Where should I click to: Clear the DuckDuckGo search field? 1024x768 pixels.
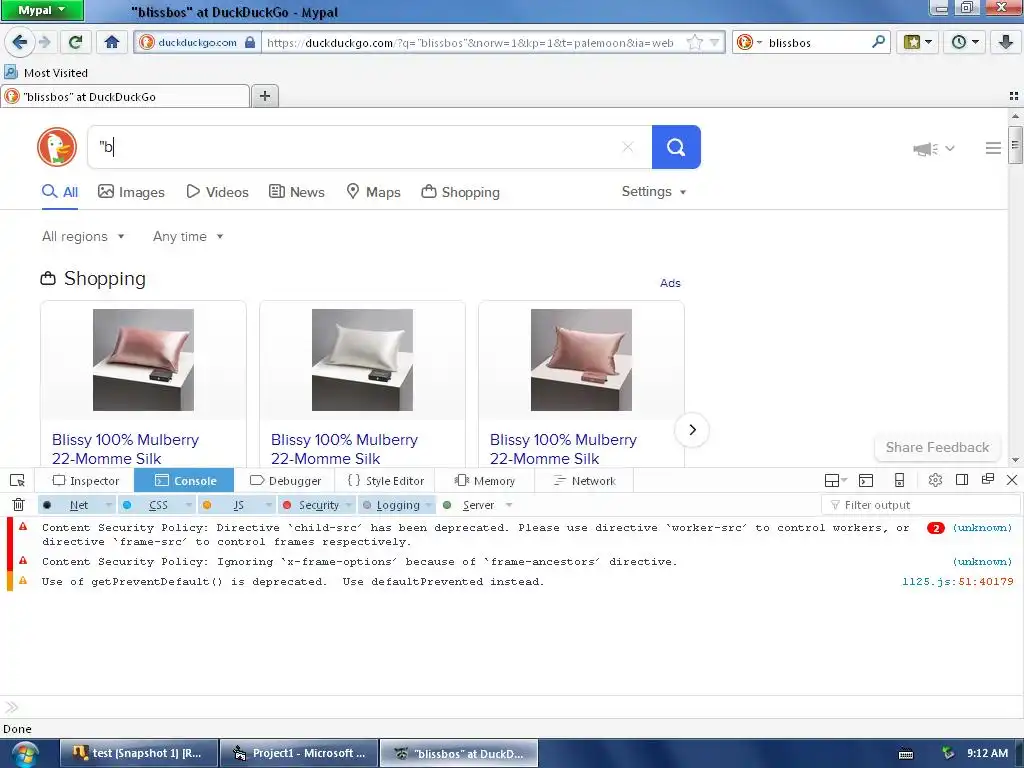pyautogui.click(x=628, y=147)
